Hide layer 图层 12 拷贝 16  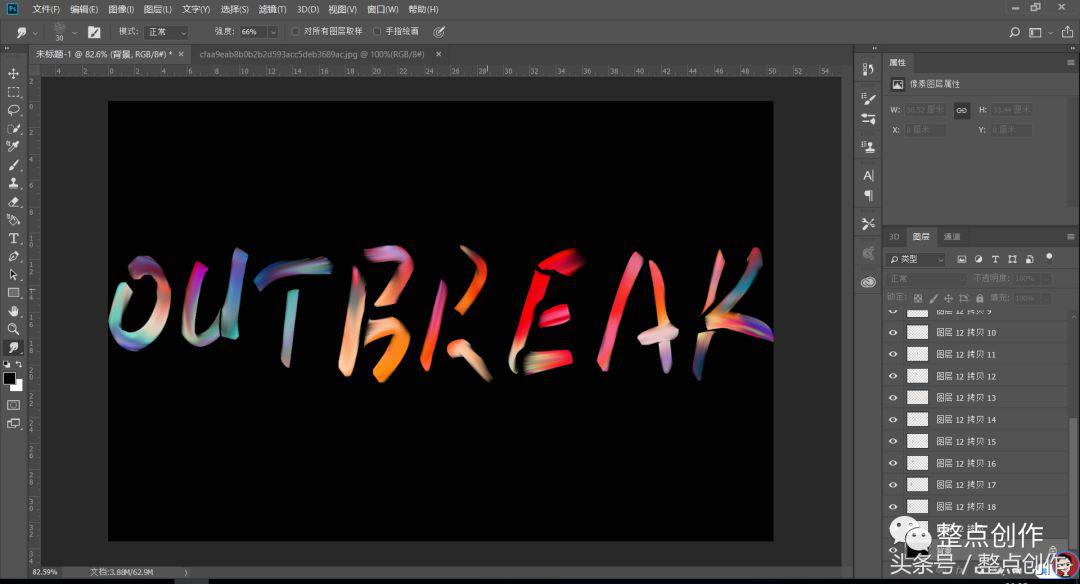pos(893,463)
